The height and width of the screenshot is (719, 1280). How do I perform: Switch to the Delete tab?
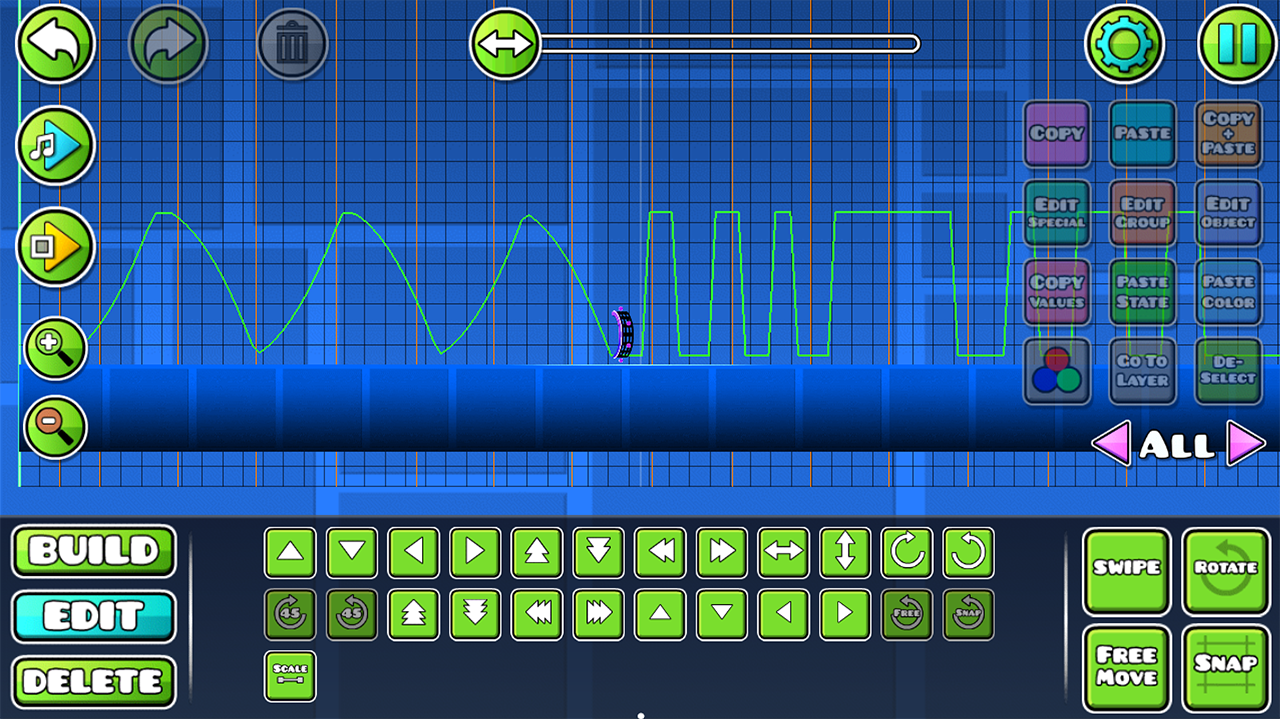pos(94,682)
